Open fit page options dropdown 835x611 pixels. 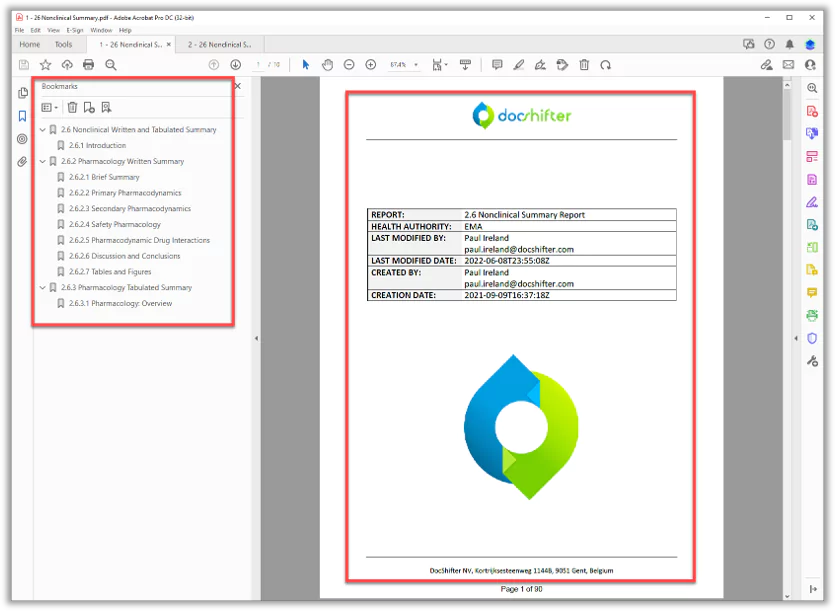coord(439,65)
